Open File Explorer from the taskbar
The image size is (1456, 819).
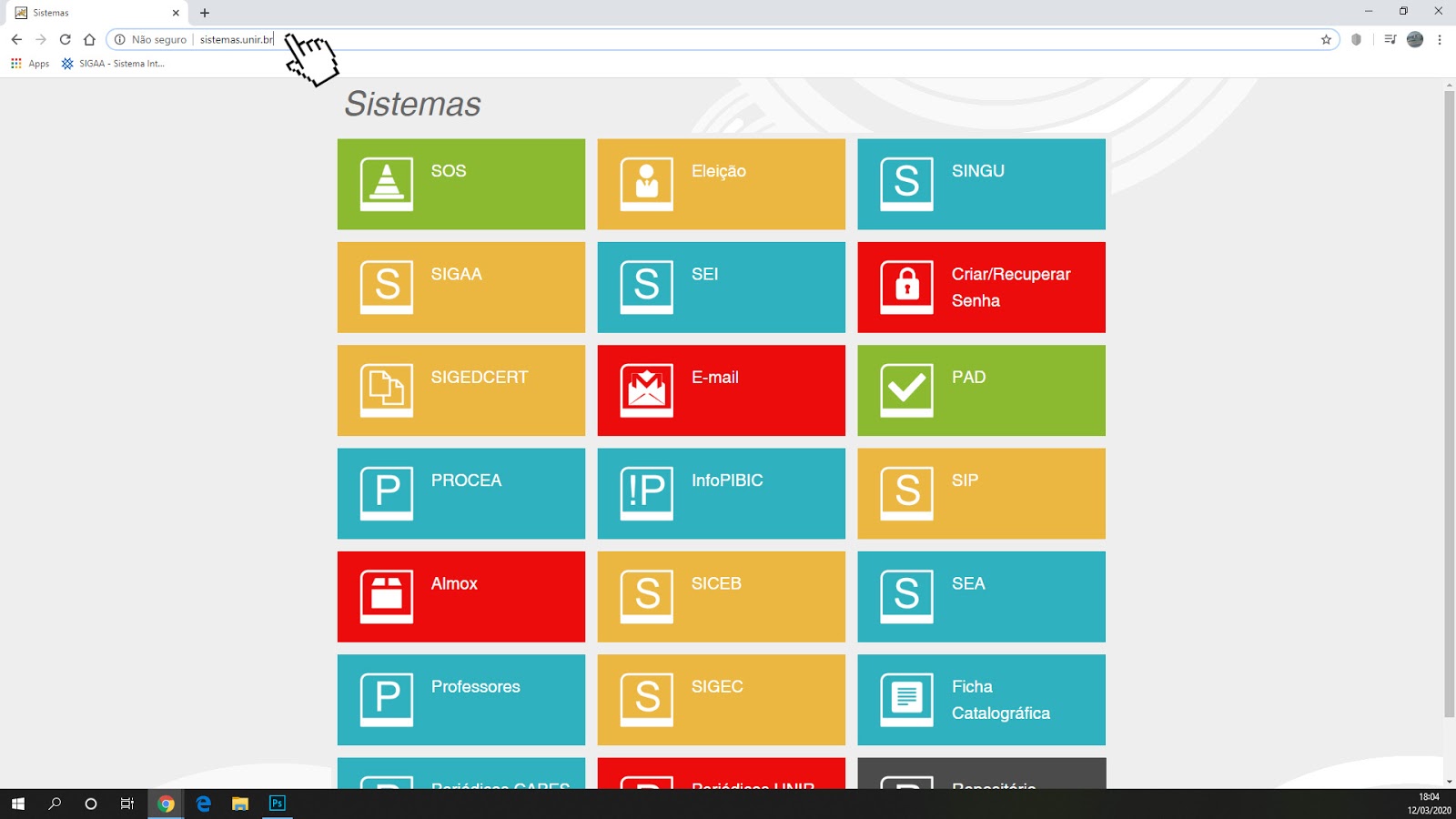[x=240, y=804]
